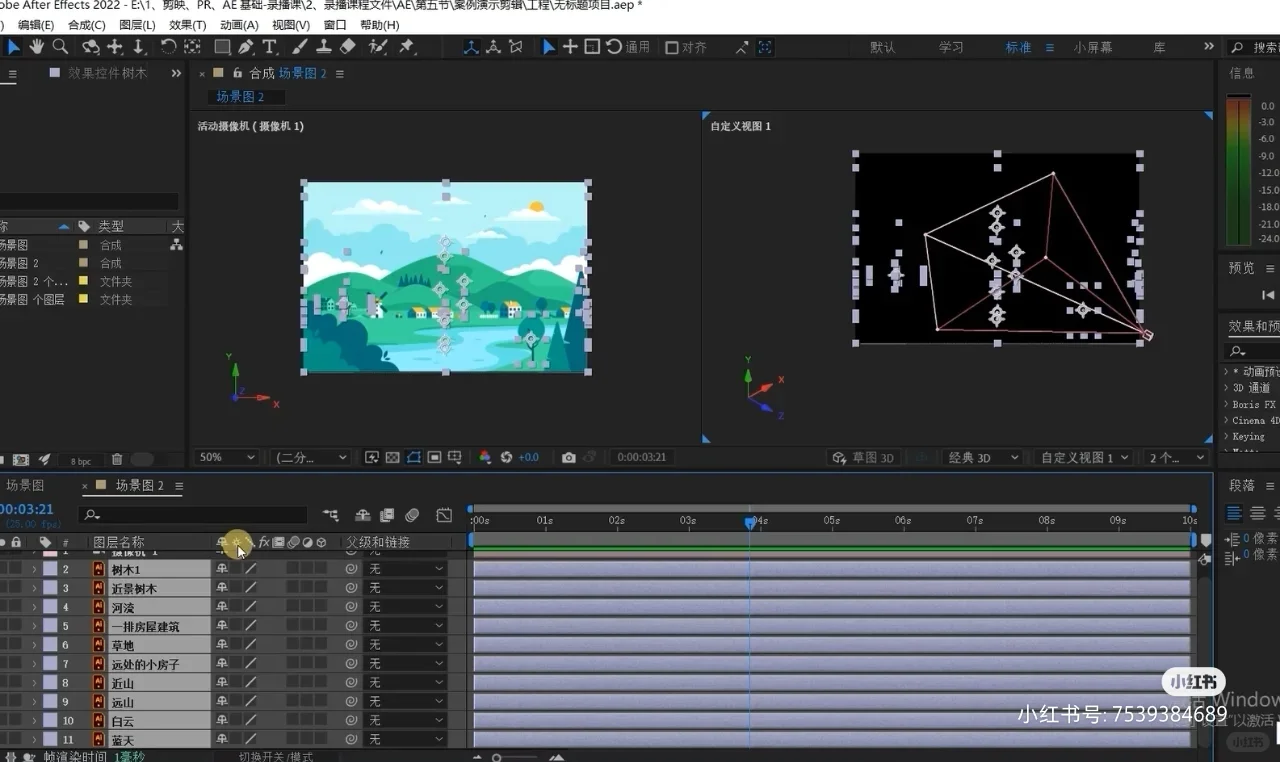Open the composition flowchart icon in timeline
The width and height of the screenshot is (1280, 762).
[x=330, y=515]
